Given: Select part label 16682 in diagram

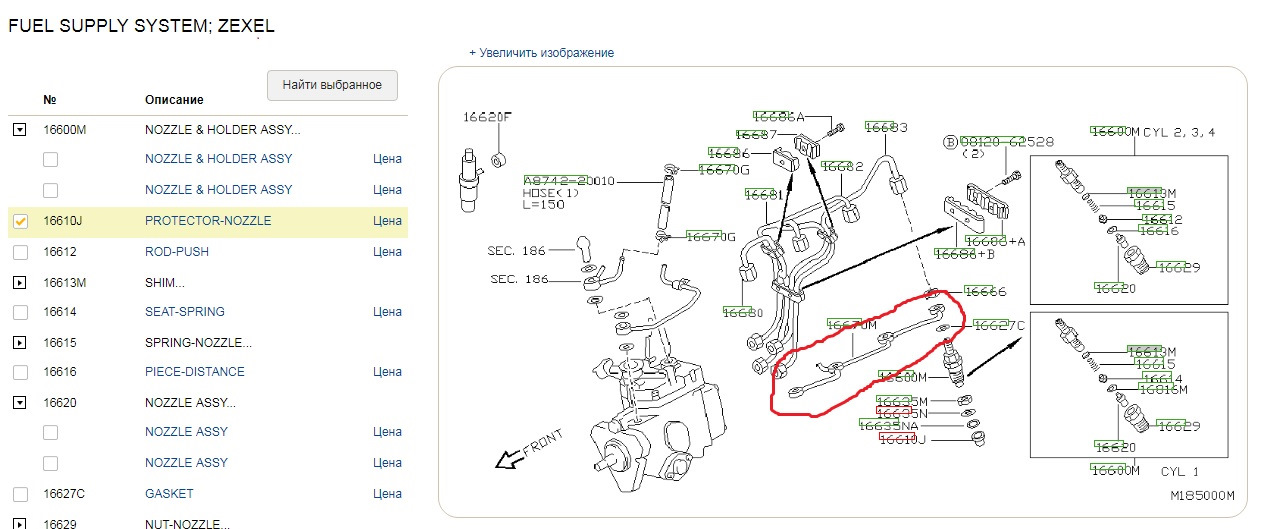Looking at the screenshot, I should coord(841,167).
